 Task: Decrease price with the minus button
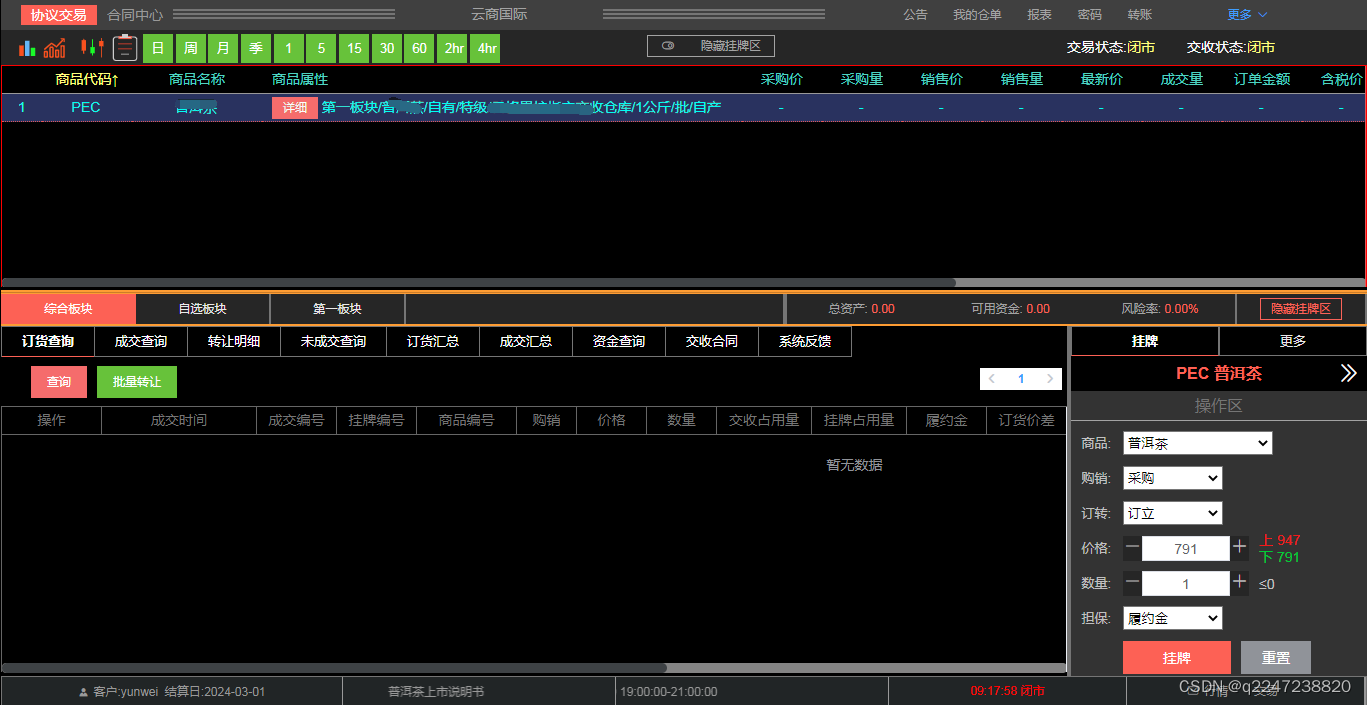pyautogui.click(x=1132, y=547)
